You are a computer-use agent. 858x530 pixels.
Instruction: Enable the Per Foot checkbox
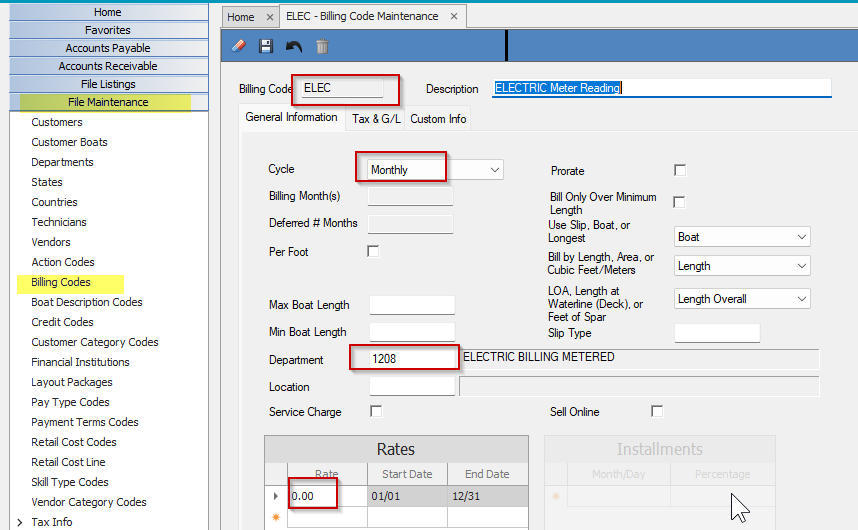[374, 251]
